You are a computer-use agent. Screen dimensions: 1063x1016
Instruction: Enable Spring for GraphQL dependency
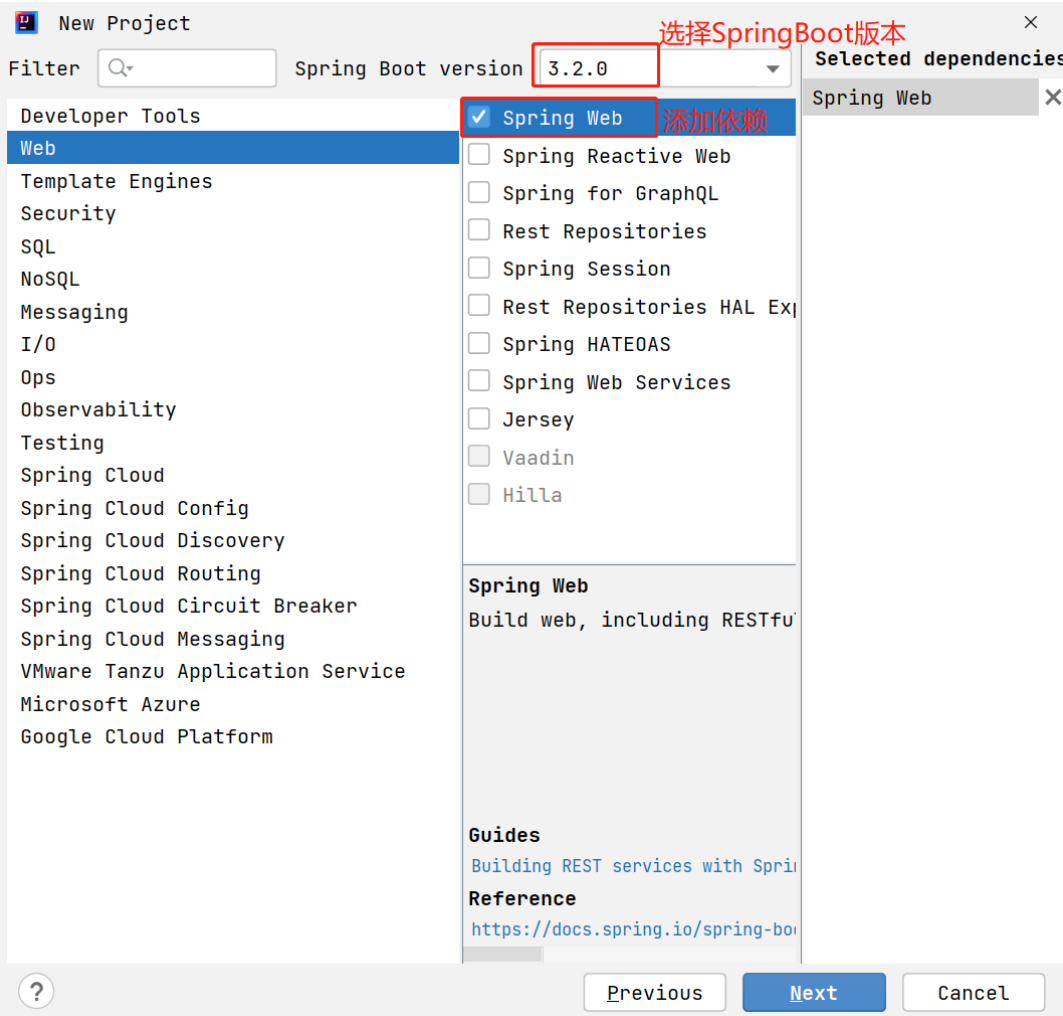tap(479, 193)
